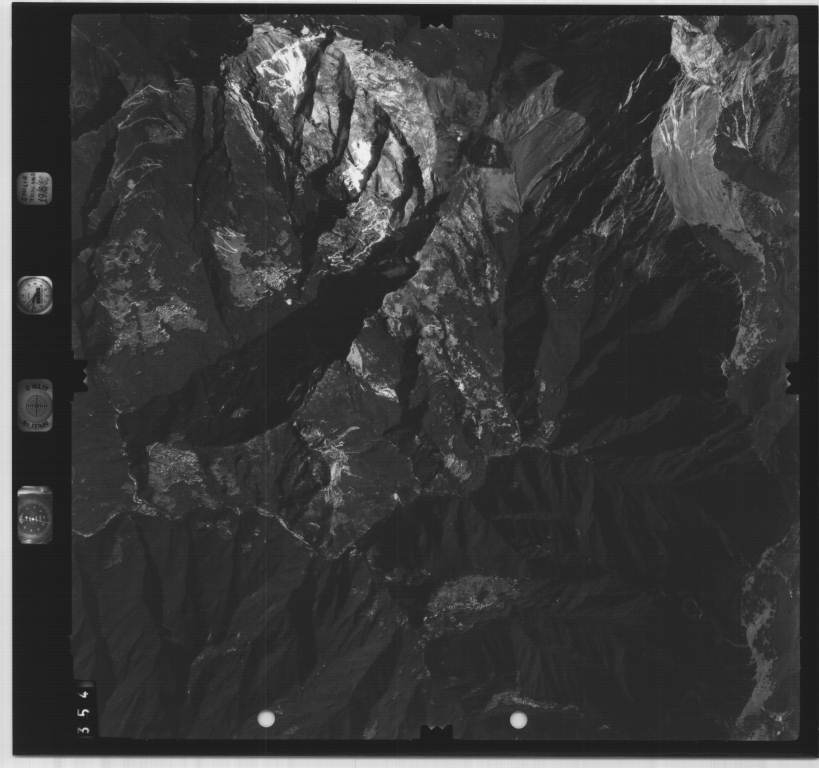Screen dimensions: 819x768
Task: Click the clock dial in the left margin
Action: click(x=34, y=295)
